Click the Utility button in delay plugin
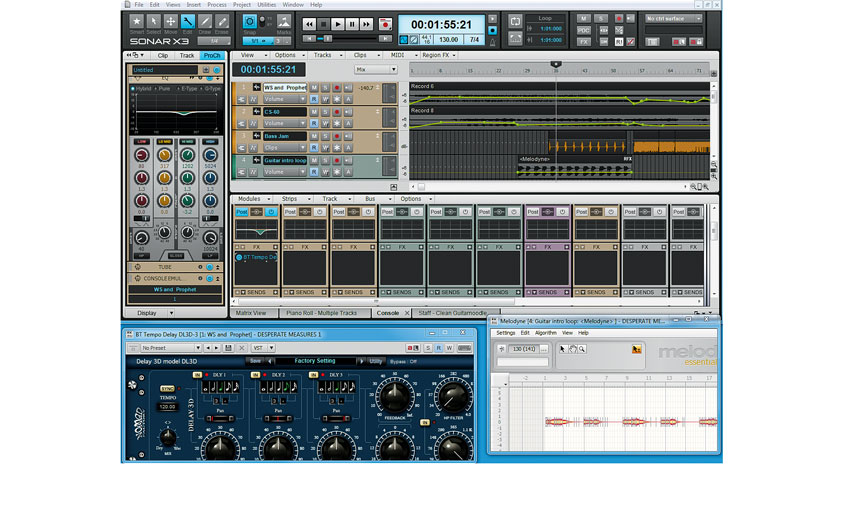The width and height of the screenshot is (850, 505). (x=376, y=361)
